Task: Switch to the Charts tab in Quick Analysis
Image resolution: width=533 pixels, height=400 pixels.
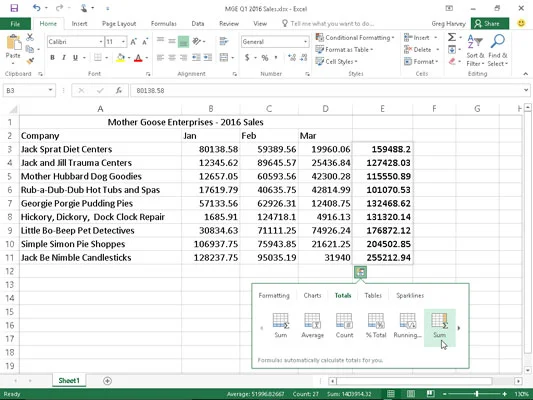Action: coord(312,295)
